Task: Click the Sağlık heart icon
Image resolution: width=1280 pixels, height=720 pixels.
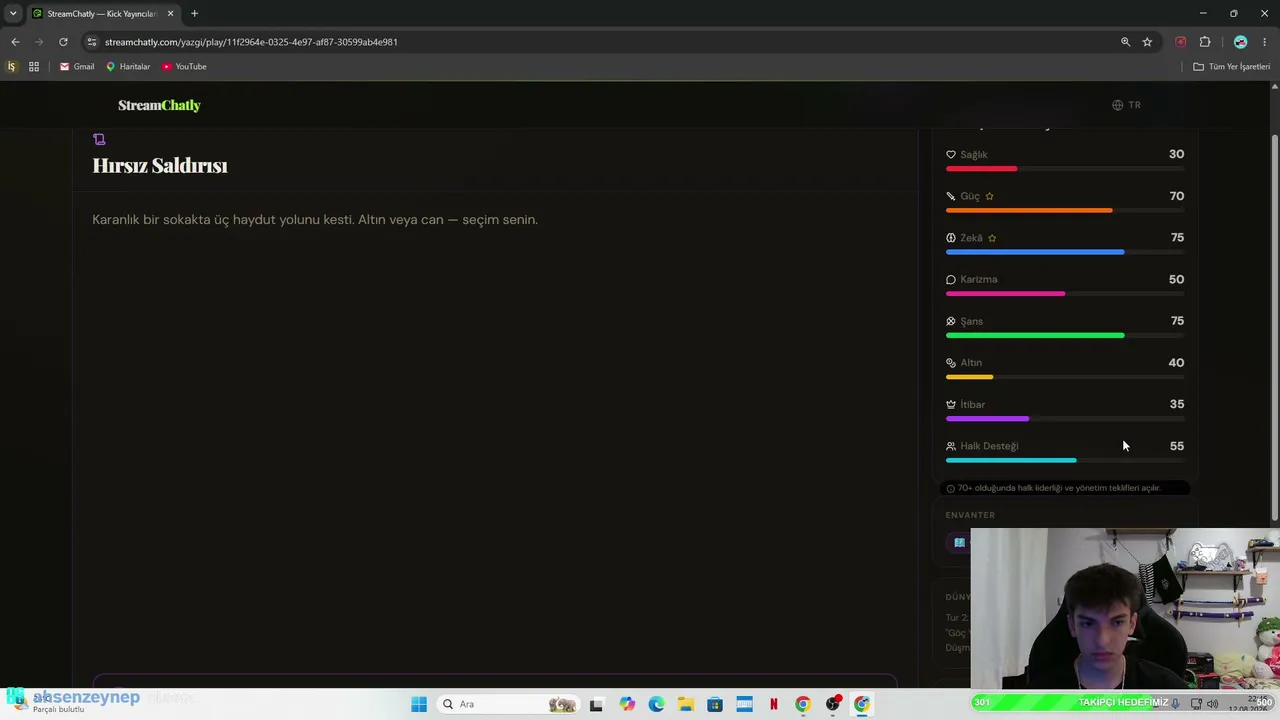Action: click(x=950, y=155)
